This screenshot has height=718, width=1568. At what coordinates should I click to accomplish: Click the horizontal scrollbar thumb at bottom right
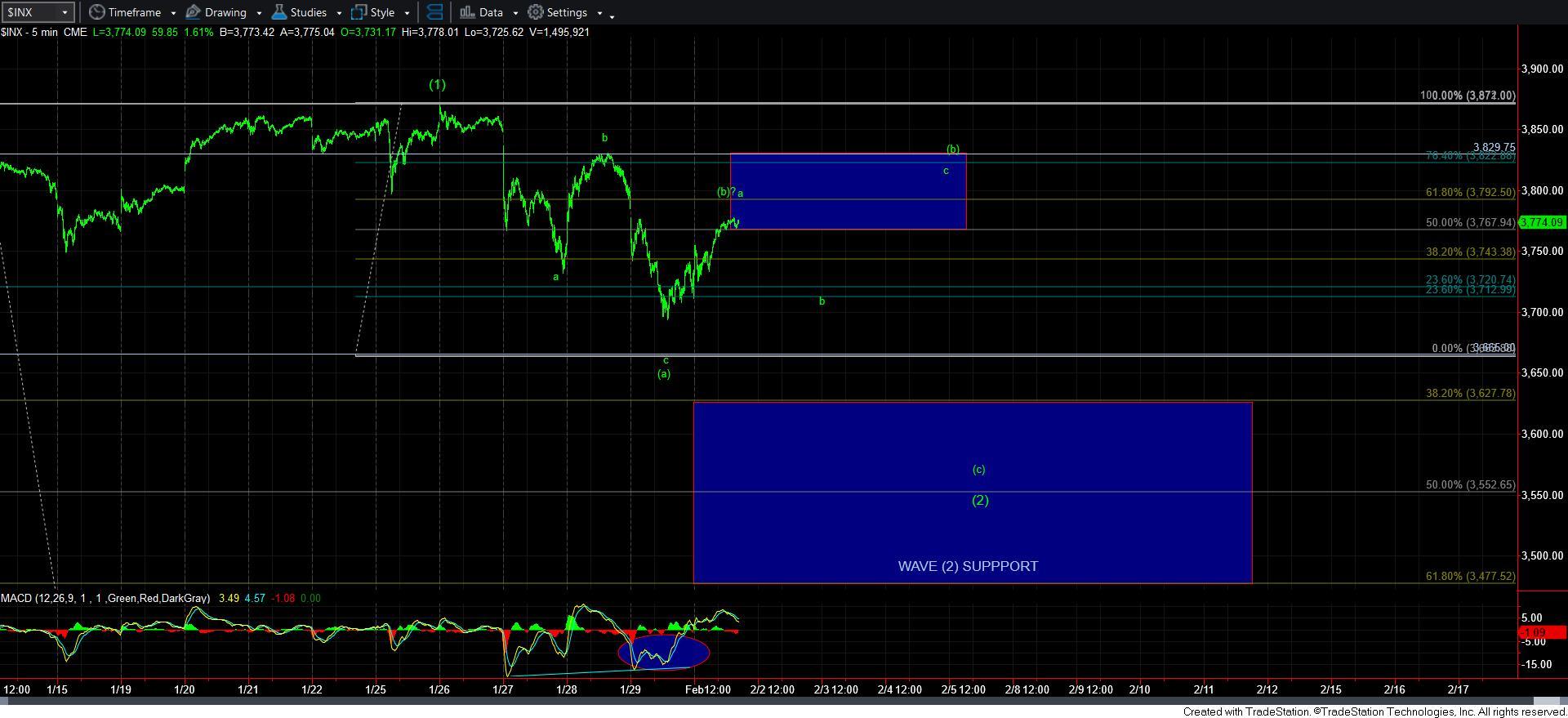(1546, 701)
